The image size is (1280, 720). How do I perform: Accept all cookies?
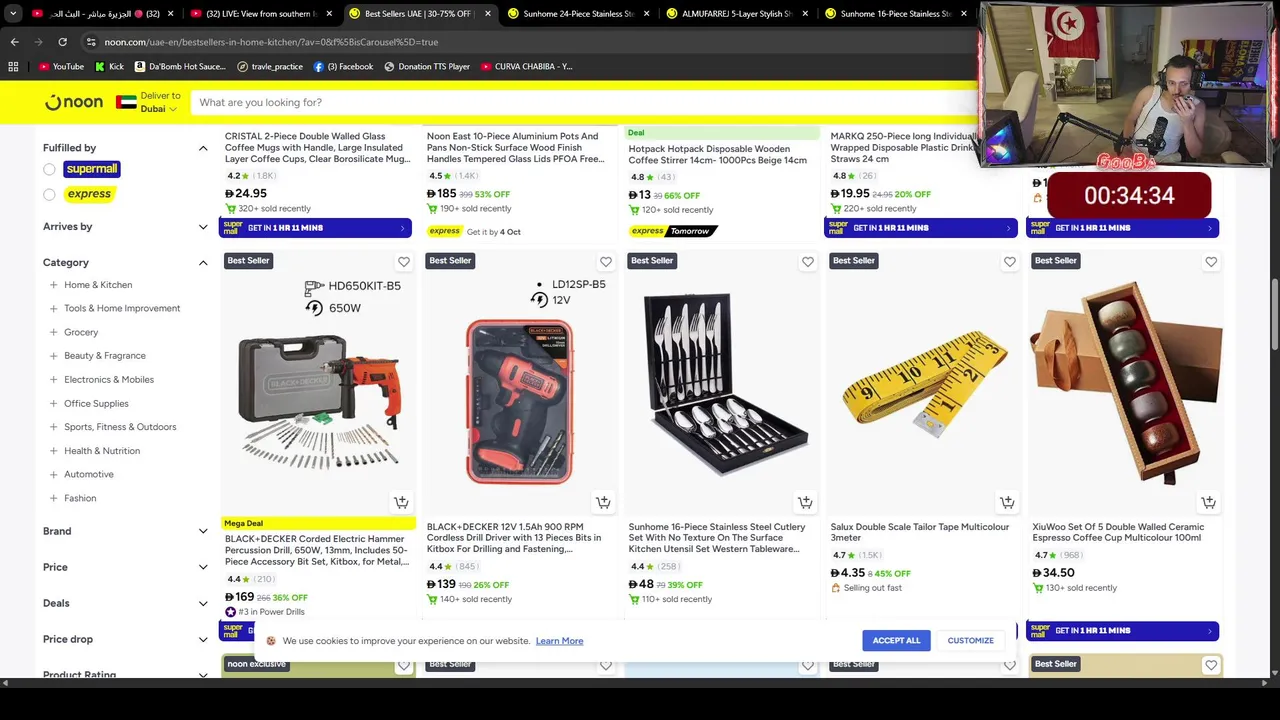(x=896, y=640)
